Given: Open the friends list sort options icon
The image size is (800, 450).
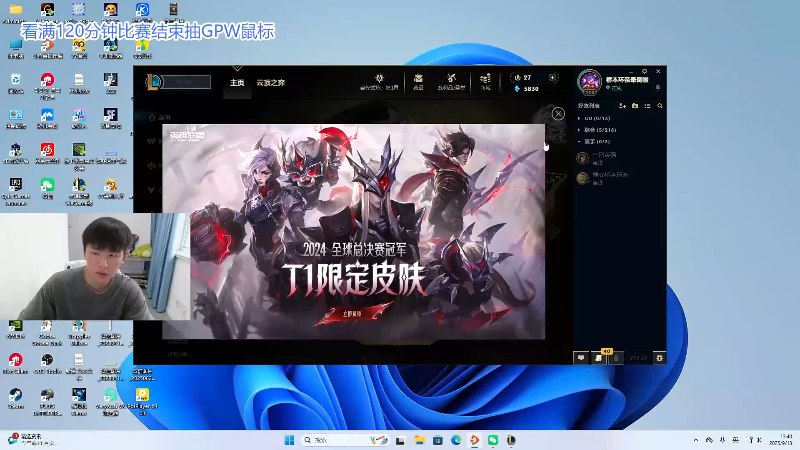Looking at the screenshot, I should [647, 106].
